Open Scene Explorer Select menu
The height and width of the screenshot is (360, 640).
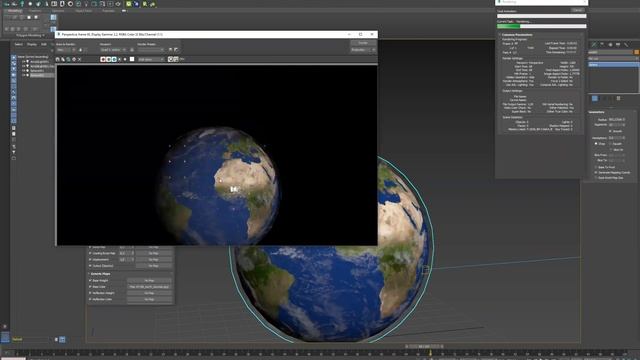tap(19, 44)
